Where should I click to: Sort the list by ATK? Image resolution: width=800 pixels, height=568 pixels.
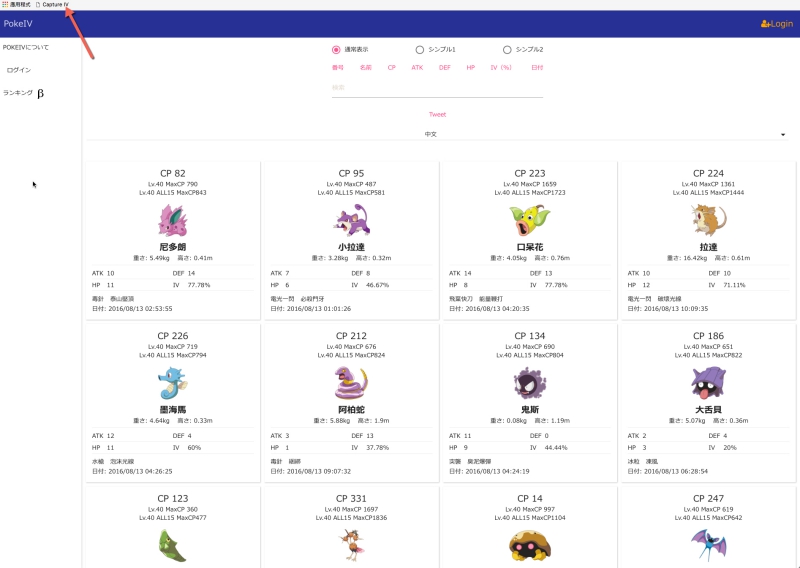click(417, 67)
